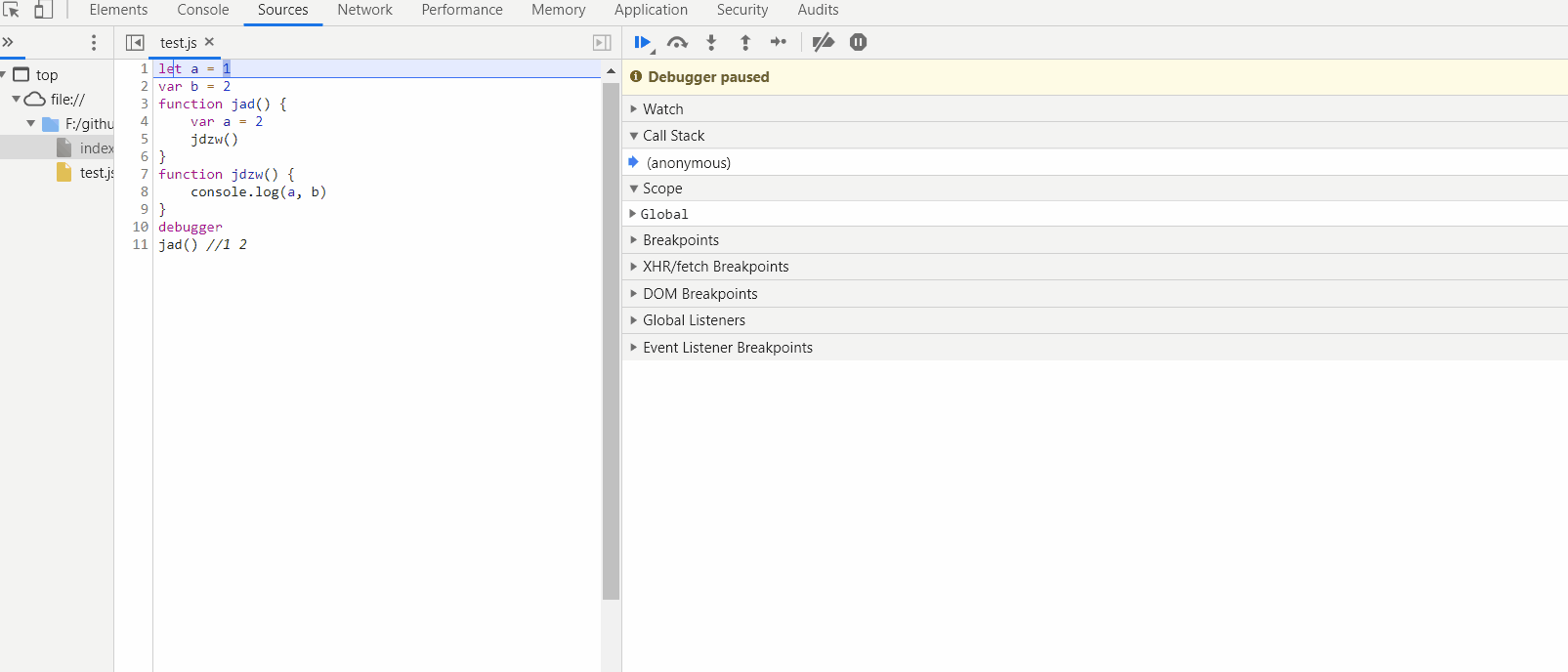Image resolution: width=1568 pixels, height=672 pixels.
Task: Select the (anonymous) call stack frame
Action: click(x=1094, y=162)
